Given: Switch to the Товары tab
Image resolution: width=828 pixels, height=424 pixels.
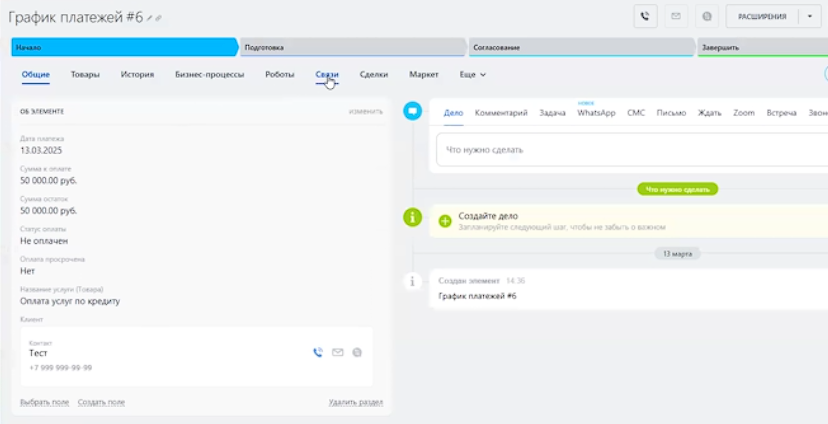Looking at the screenshot, I should coord(85,75).
